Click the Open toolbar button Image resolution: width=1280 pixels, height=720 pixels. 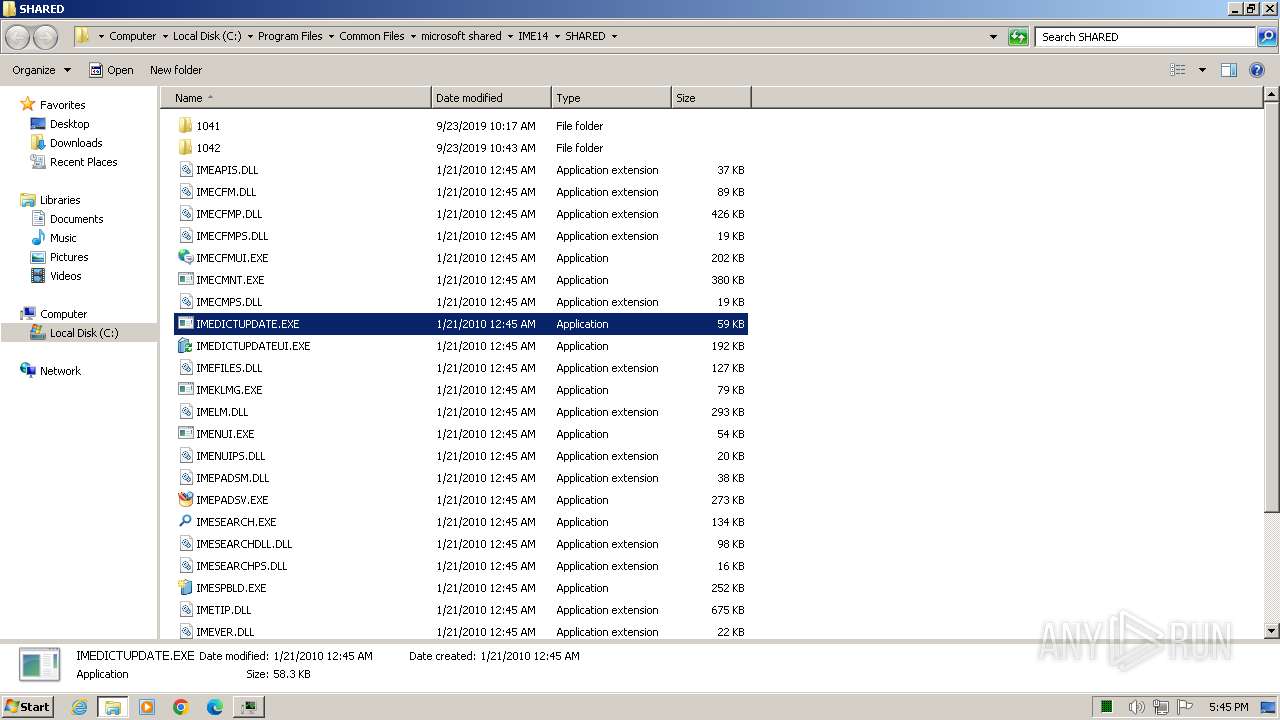click(x=111, y=70)
